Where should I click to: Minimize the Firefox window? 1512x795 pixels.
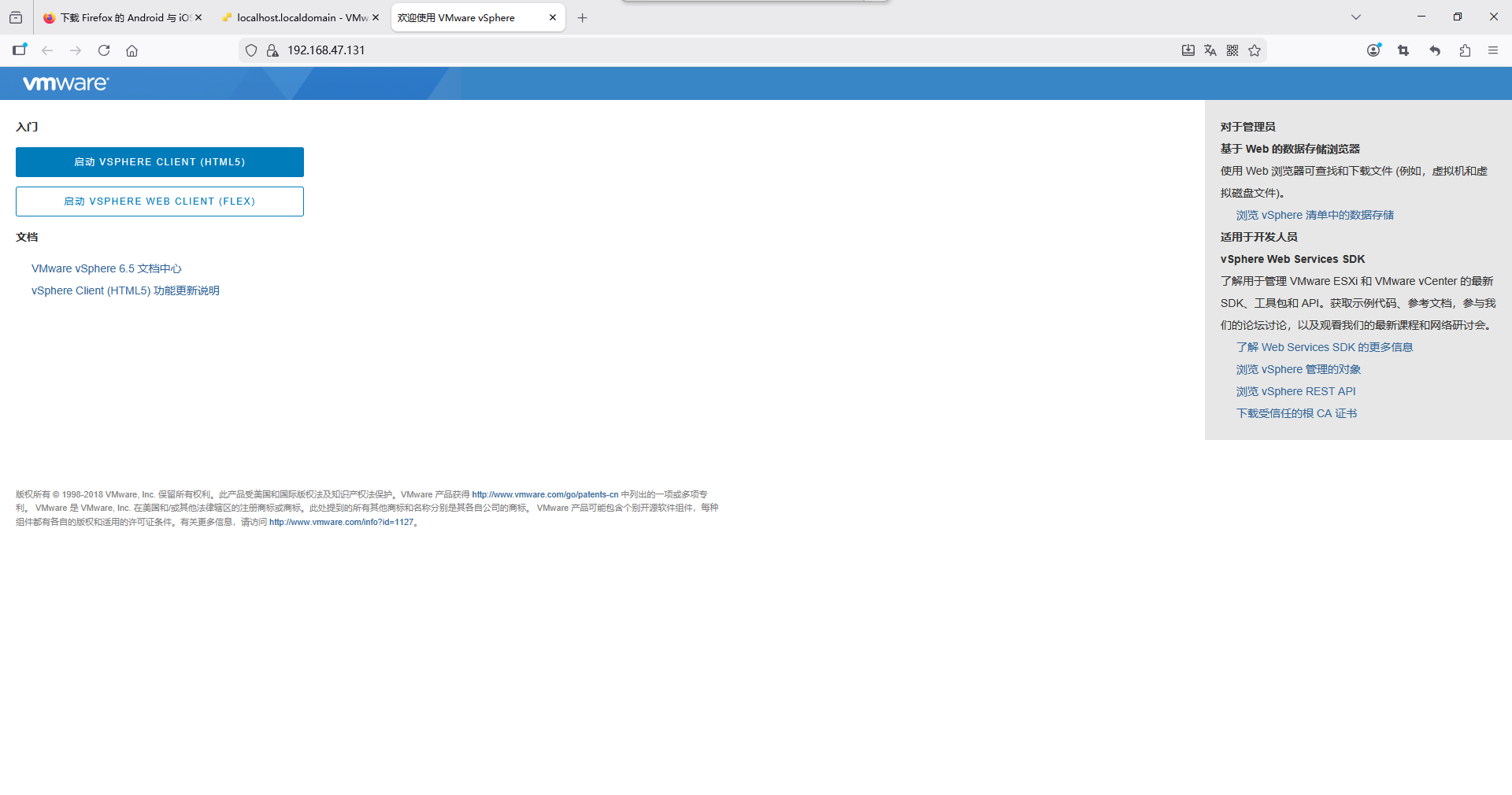tap(1421, 17)
